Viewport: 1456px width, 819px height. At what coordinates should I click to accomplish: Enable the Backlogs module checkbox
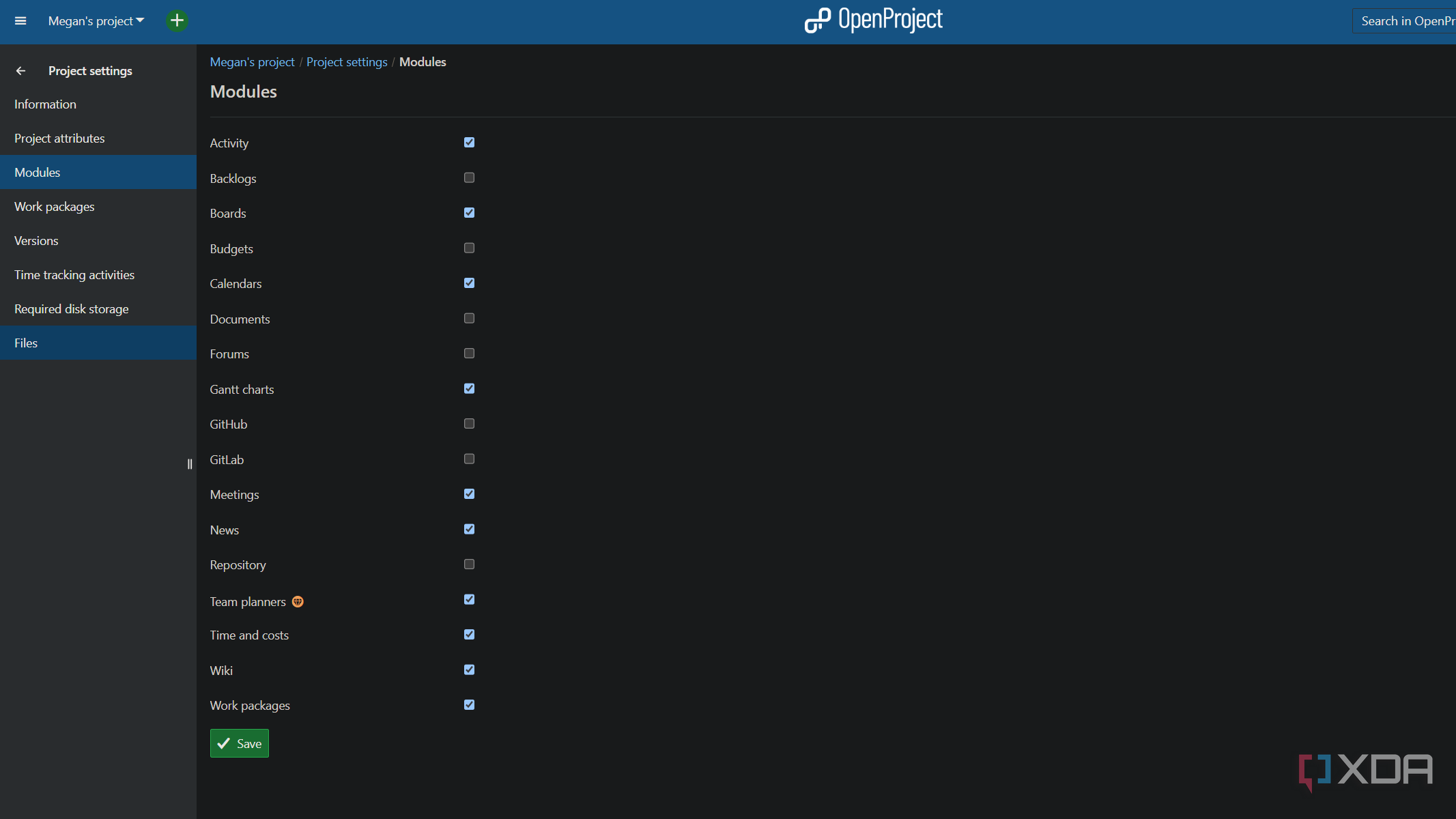[469, 177]
